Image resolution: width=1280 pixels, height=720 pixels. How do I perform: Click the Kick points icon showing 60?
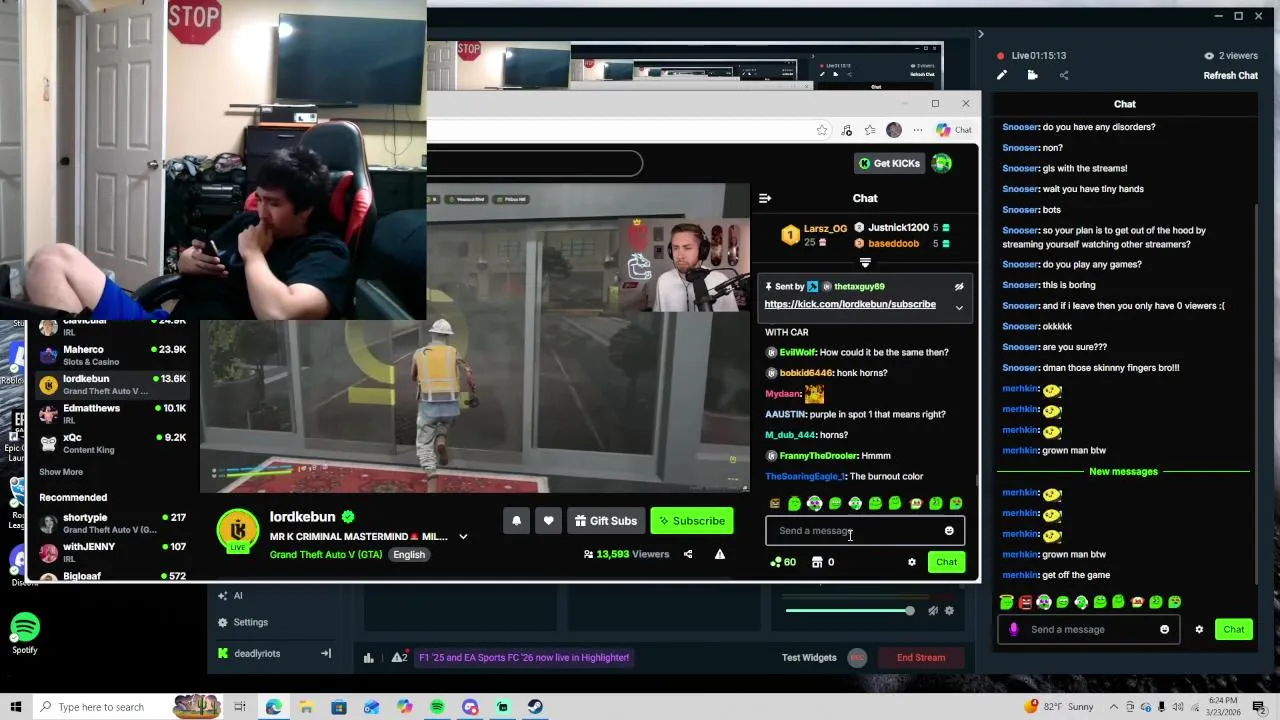[782, 562]
